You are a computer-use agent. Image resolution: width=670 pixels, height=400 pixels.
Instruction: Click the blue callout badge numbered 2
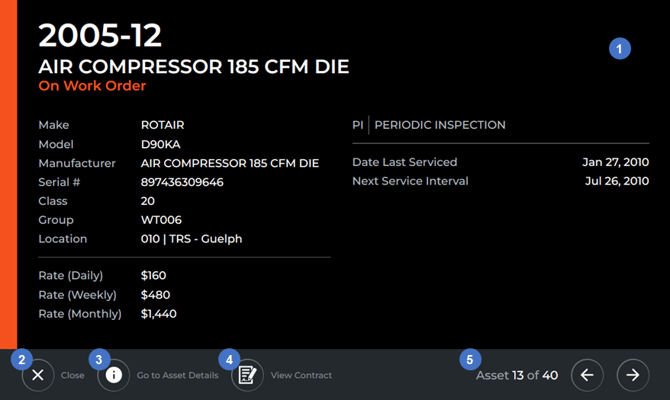(21, 358)
